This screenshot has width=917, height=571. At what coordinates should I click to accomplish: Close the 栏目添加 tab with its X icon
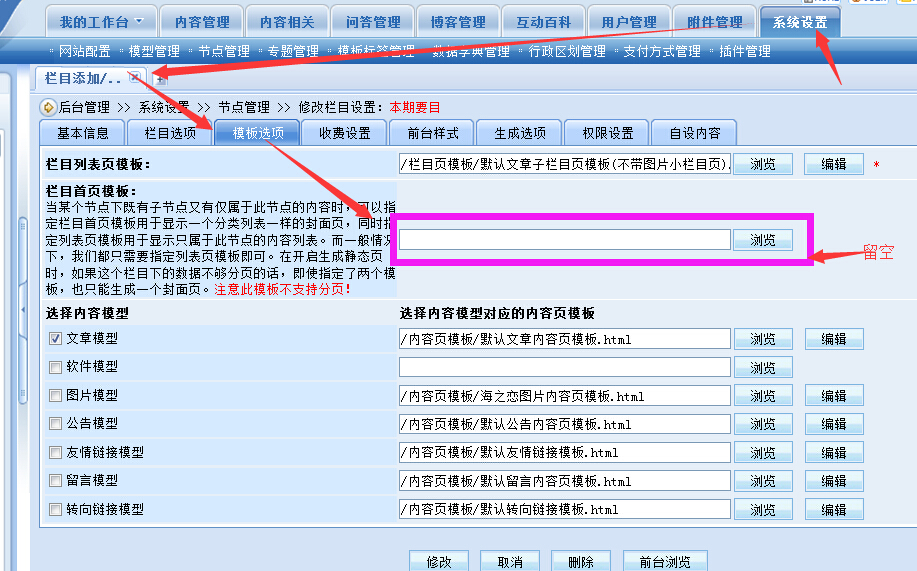coord(135,77)
